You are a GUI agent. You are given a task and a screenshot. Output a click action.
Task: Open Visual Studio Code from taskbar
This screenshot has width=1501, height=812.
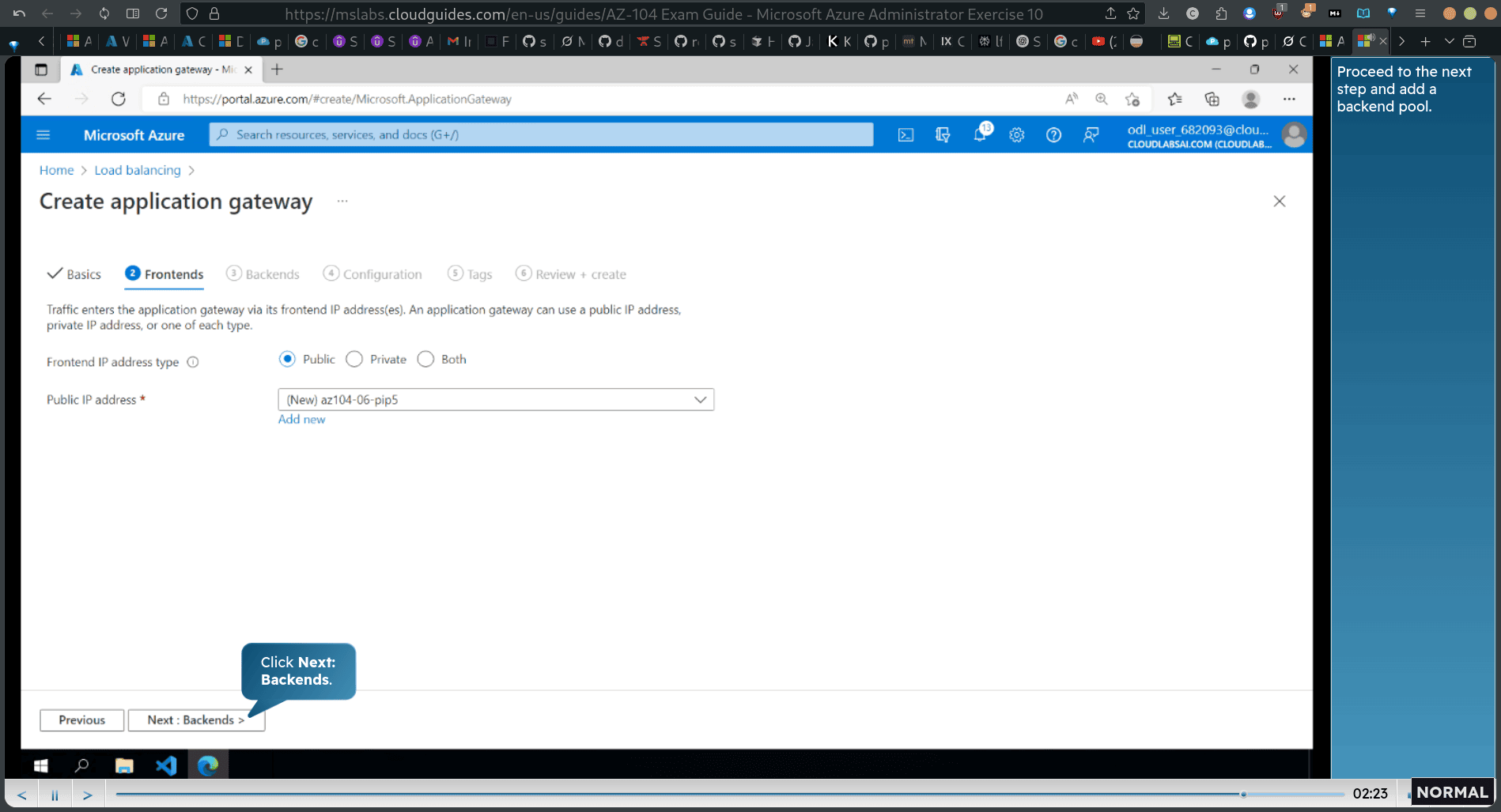[x=166, y=765]
